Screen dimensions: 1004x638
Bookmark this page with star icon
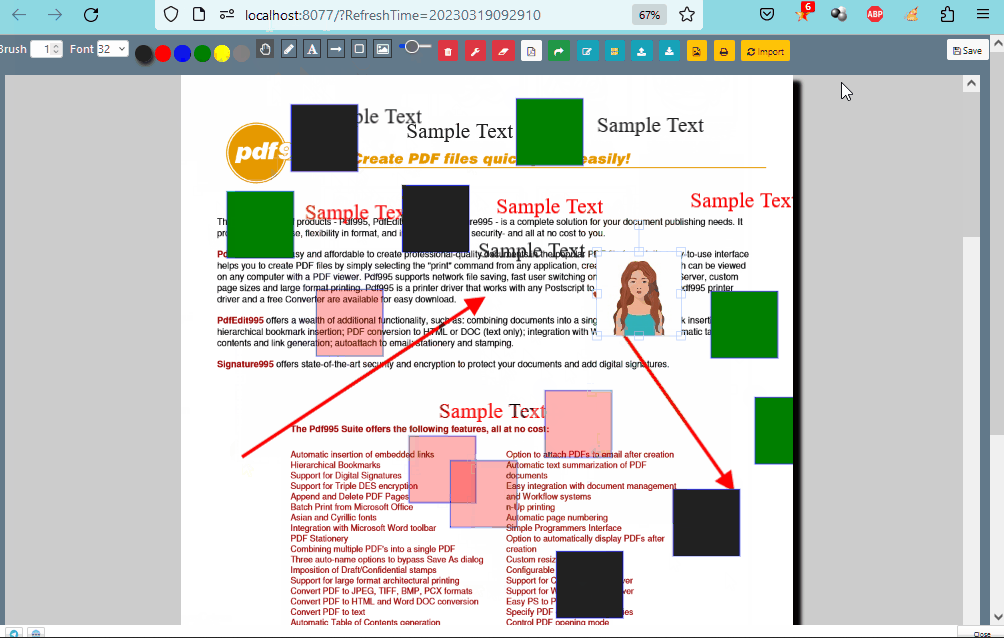click(x=687, y=15)
